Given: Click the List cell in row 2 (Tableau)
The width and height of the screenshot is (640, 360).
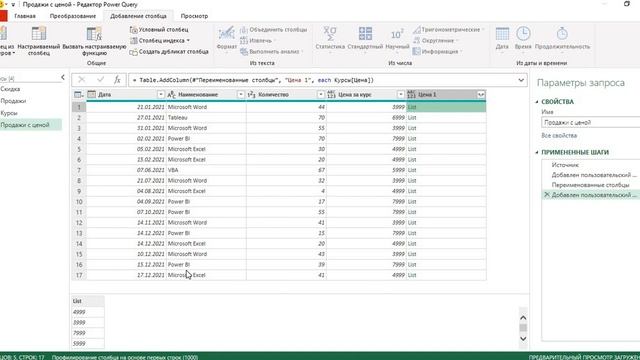Looking at the screenshot, I should (x=446, y=118).
